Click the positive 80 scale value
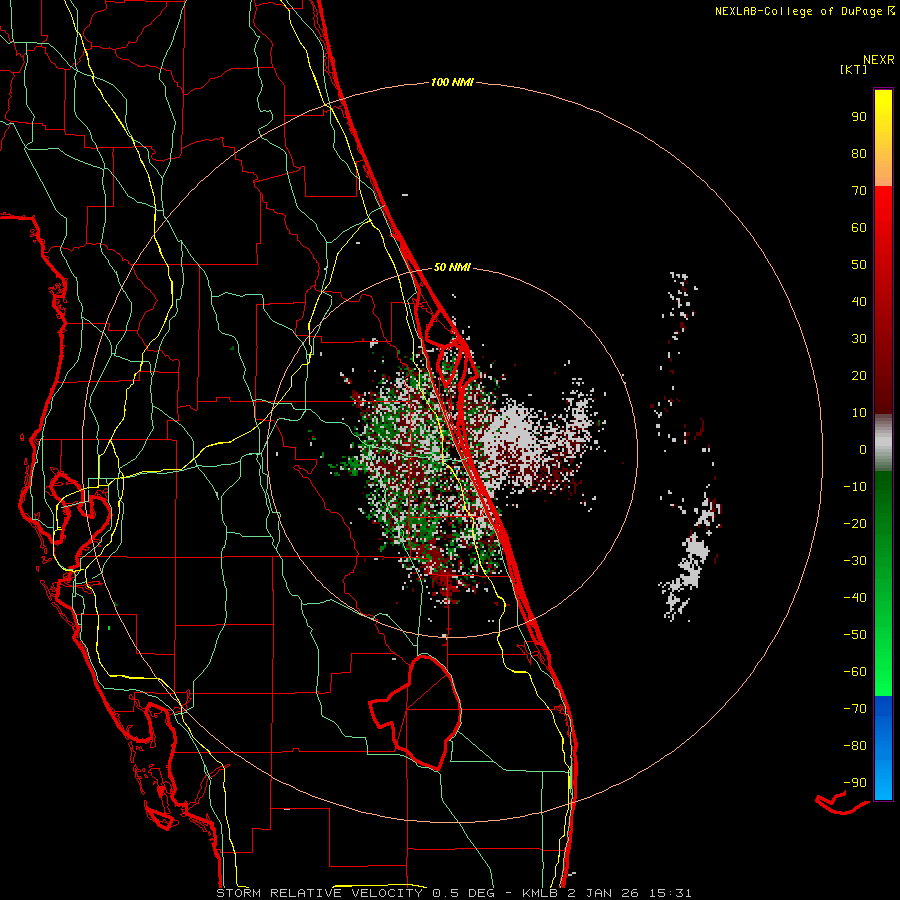The width and height of the screenshot is (900, 900). (859, 154)
